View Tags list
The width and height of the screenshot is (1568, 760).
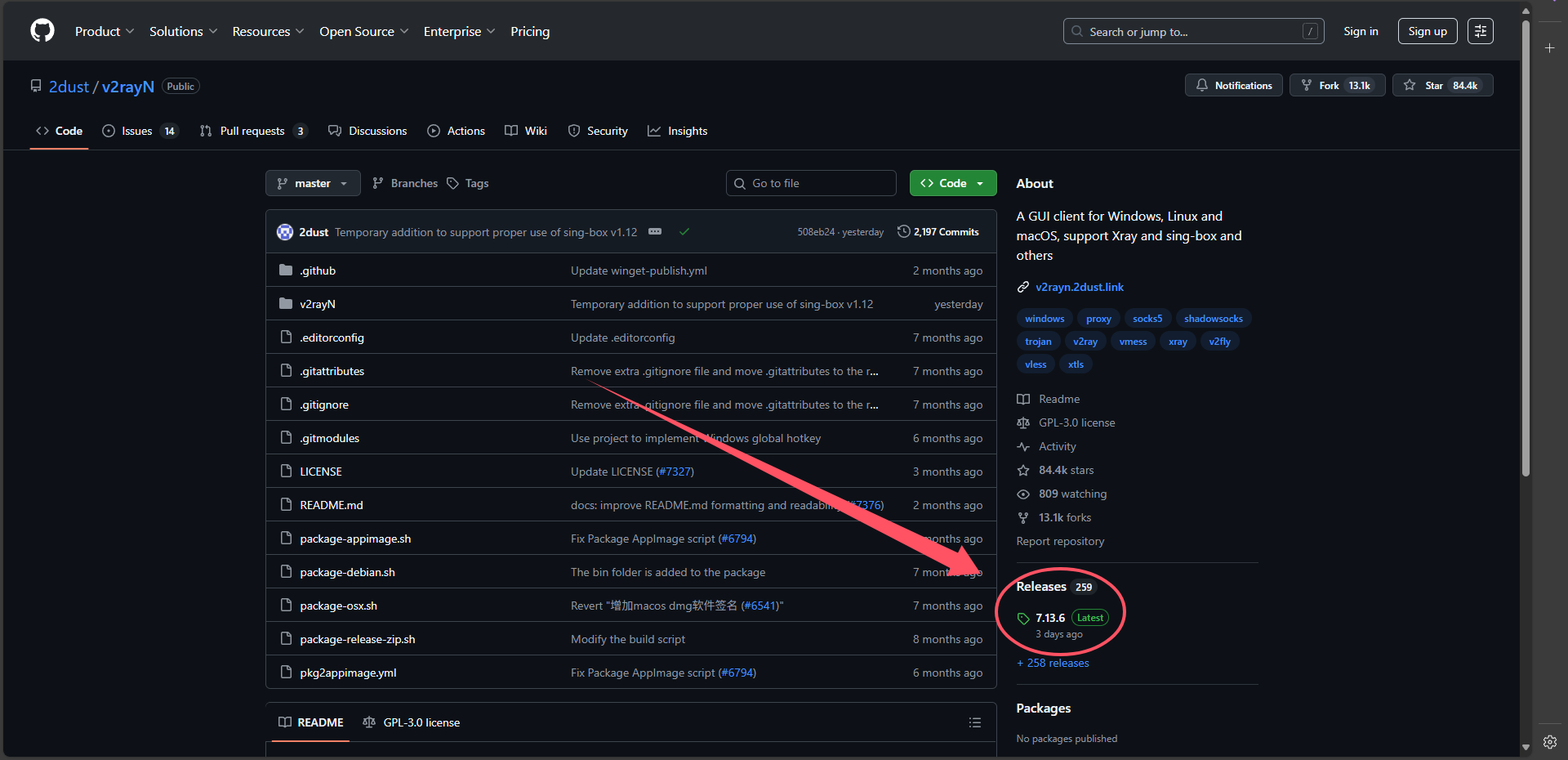(x=468, y=183)
